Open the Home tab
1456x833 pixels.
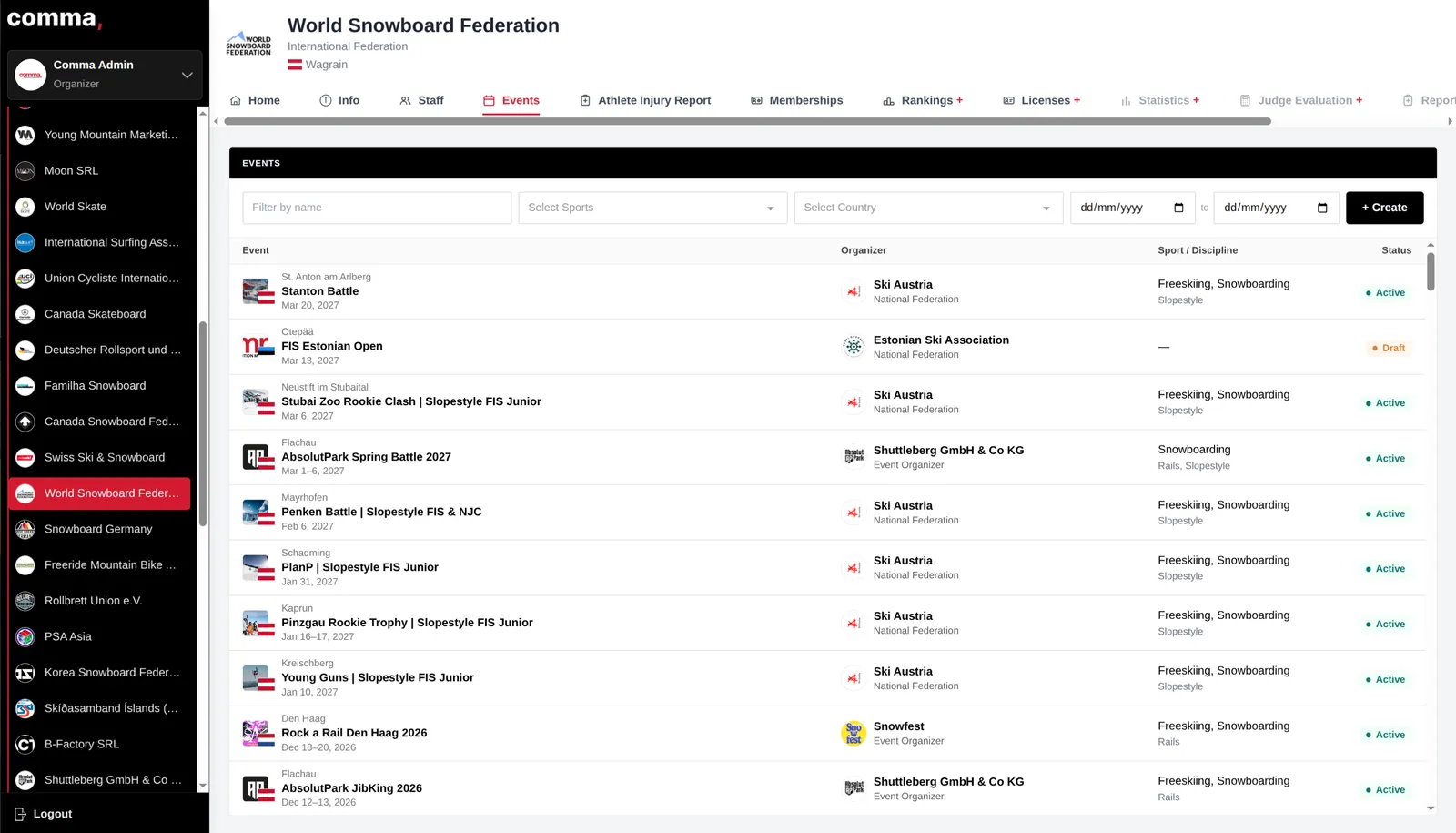pyautogui.click(x=255, y=100)
